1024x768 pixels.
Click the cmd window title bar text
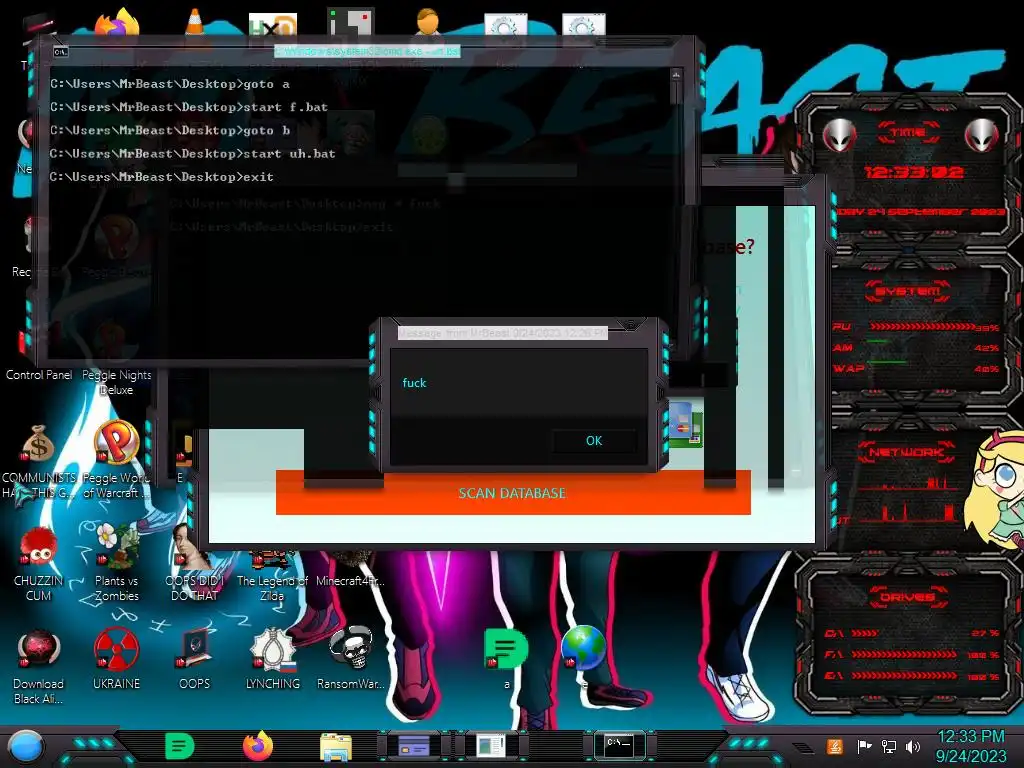(367, 51)
